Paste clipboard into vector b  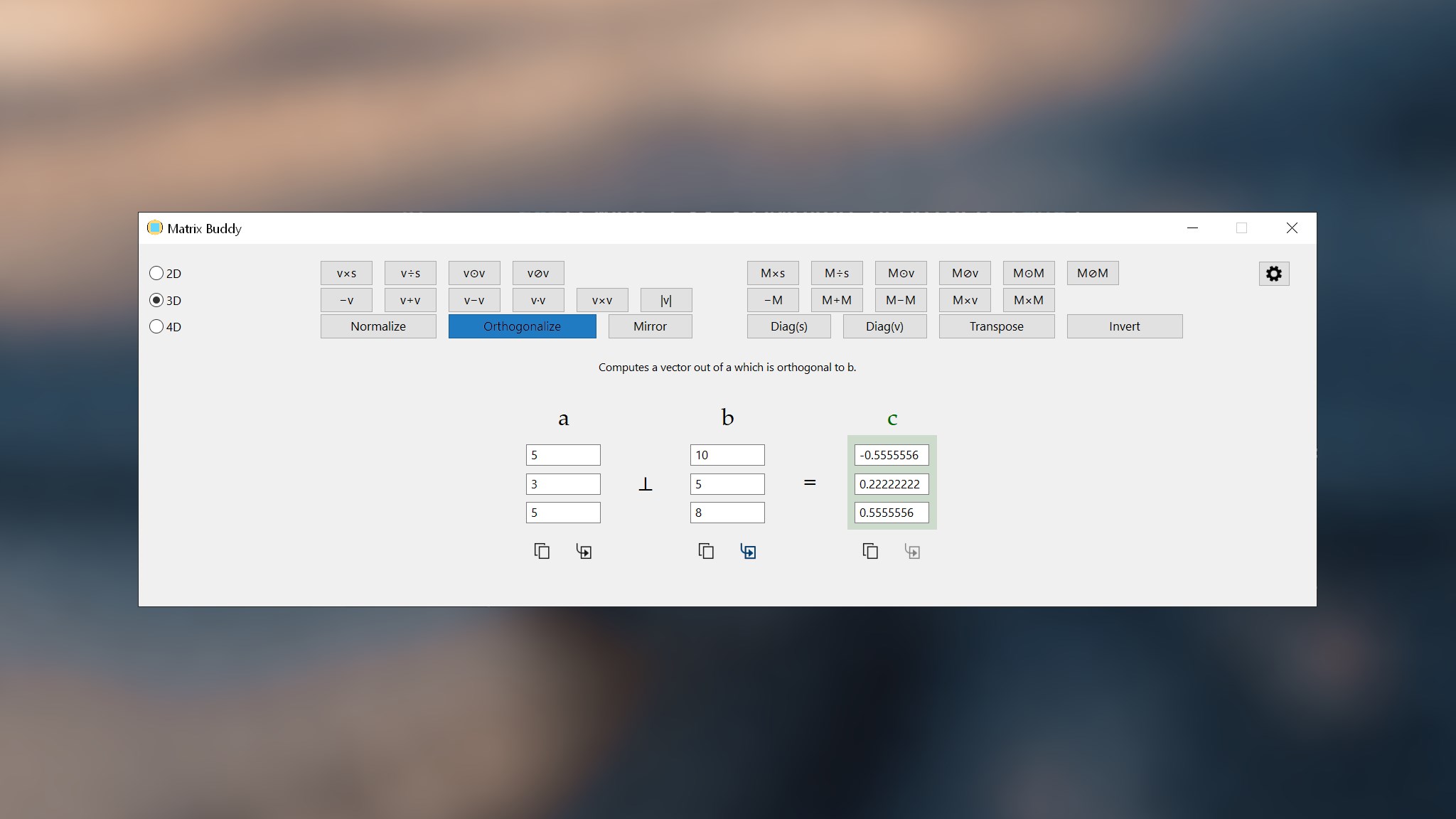(748, 551)
